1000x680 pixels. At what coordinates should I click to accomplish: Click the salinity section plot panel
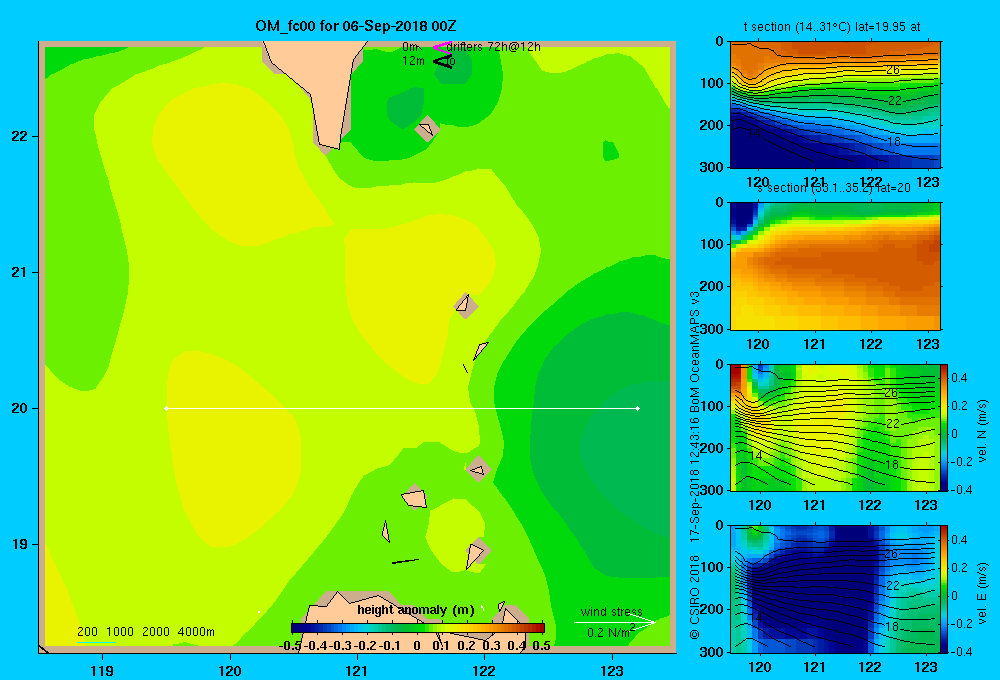[835, 266]
